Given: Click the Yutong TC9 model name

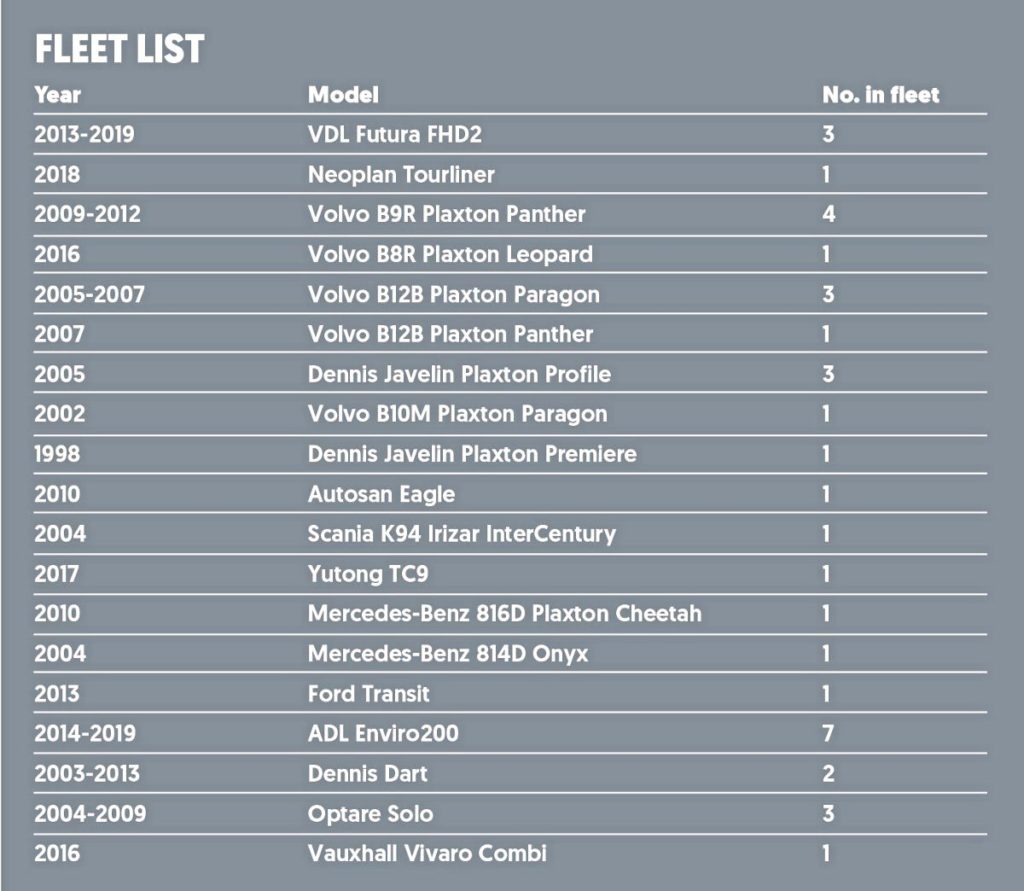Looking at the screenshot, I should coord(368,574).
